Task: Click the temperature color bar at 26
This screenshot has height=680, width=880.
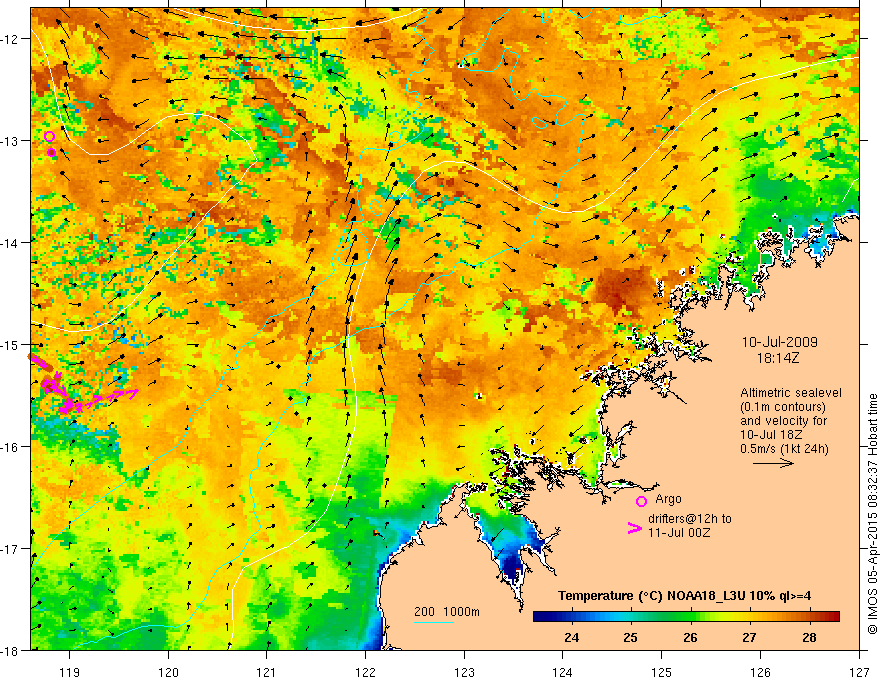Action: tap(690, 617)
